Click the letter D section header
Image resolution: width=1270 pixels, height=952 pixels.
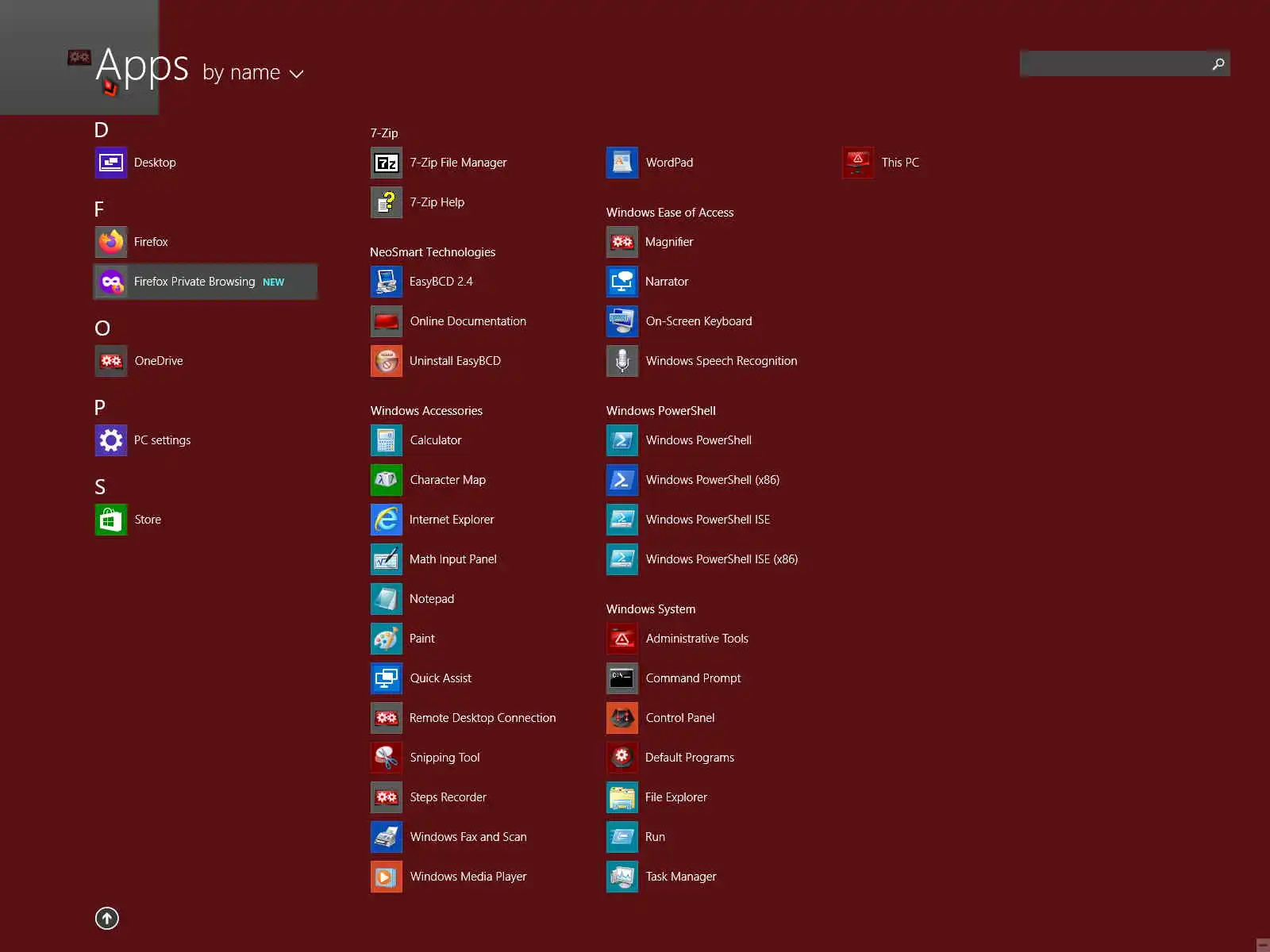pos(102,130)
